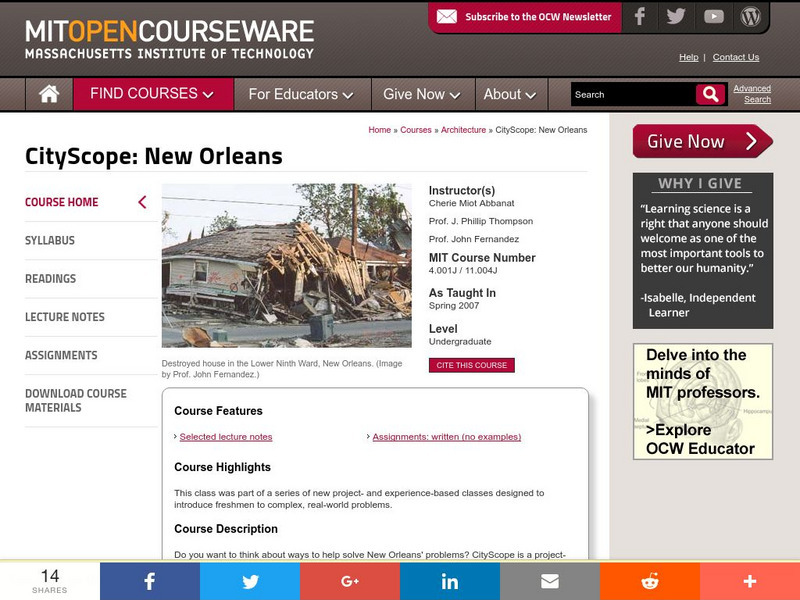Image resolution: width=800 pixels, height=600 pixels.
Task: Open Selected lecture notes link
Action: (x=226, y=437)
